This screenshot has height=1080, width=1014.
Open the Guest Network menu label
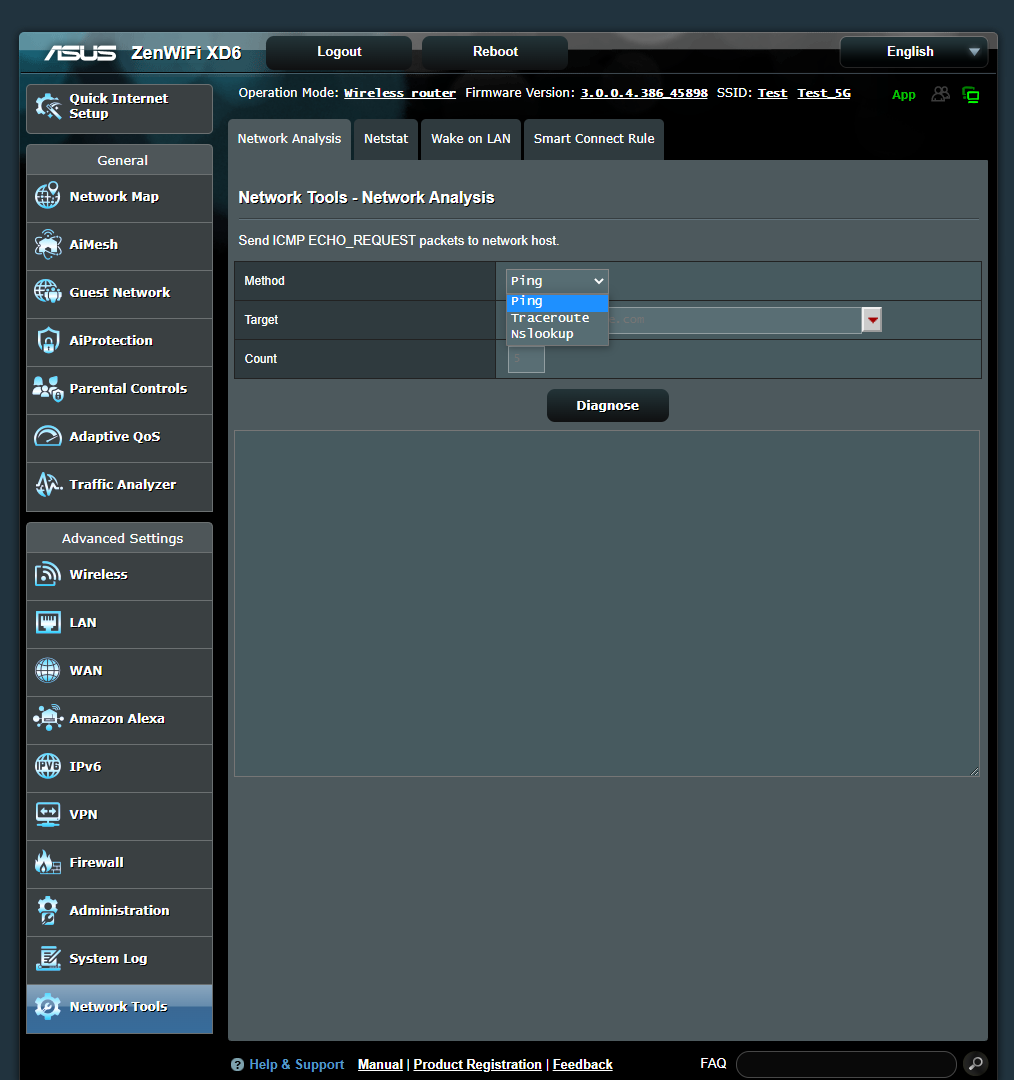pos(120,292)
